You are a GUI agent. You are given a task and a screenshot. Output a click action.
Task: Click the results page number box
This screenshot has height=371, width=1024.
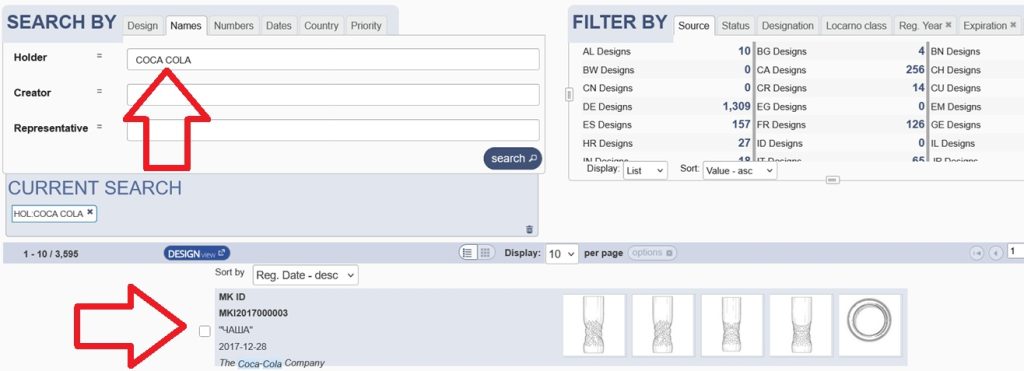[1015, 251]
